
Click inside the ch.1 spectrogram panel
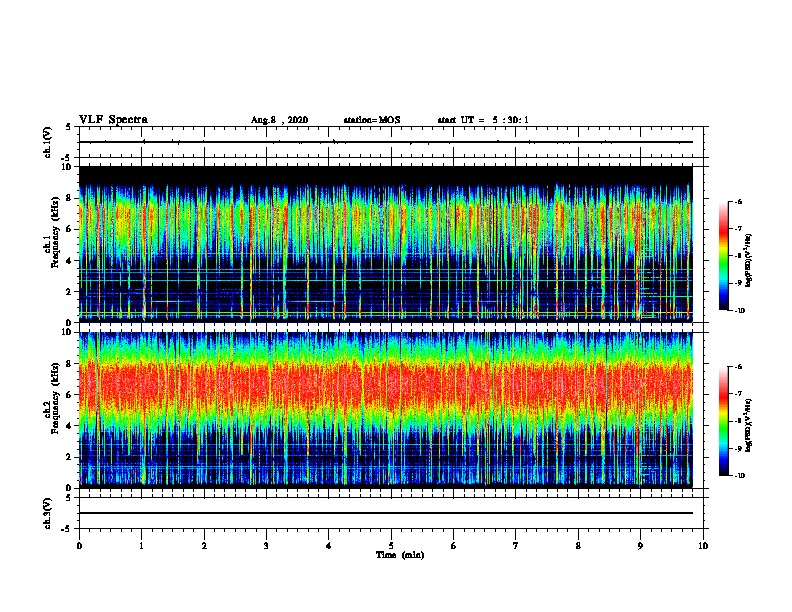coord(386,244)
